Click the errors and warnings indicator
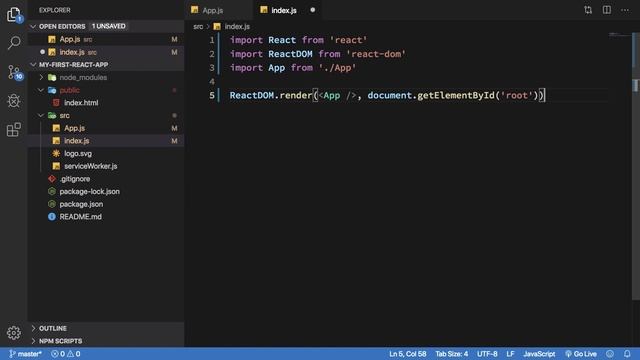640x360 pixels. coord(66,354)
